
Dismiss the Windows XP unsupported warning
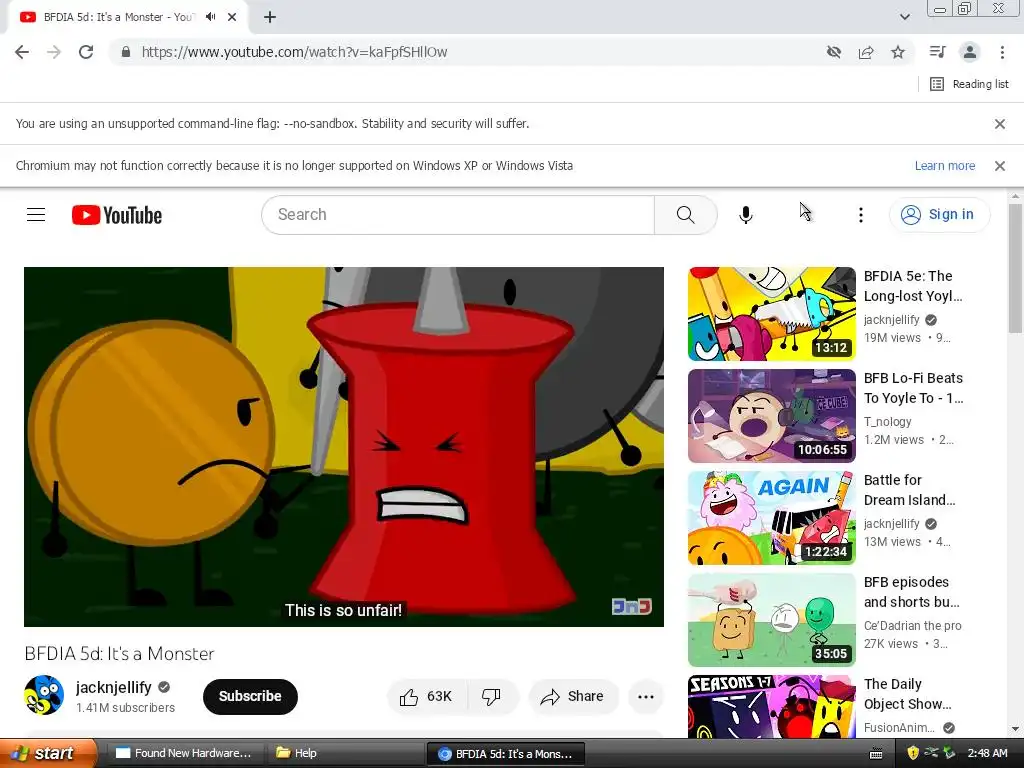999,166
